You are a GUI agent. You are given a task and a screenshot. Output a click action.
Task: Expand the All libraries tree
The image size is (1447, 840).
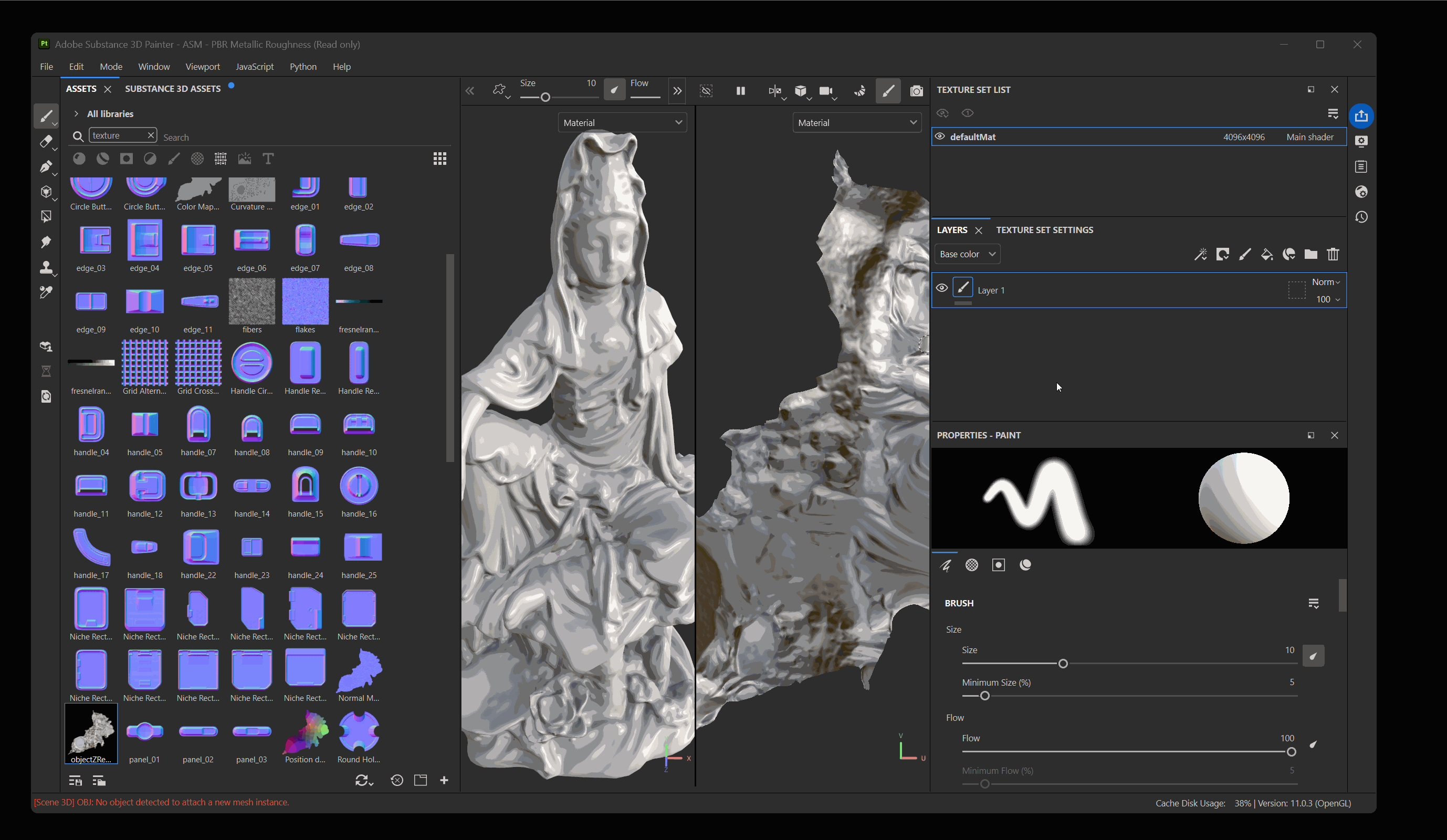[76, 114]
